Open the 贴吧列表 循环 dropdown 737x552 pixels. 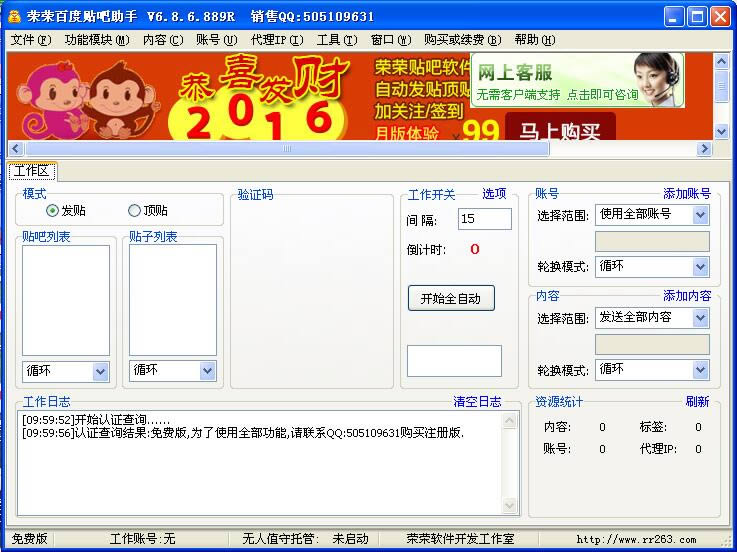(100, 371)
